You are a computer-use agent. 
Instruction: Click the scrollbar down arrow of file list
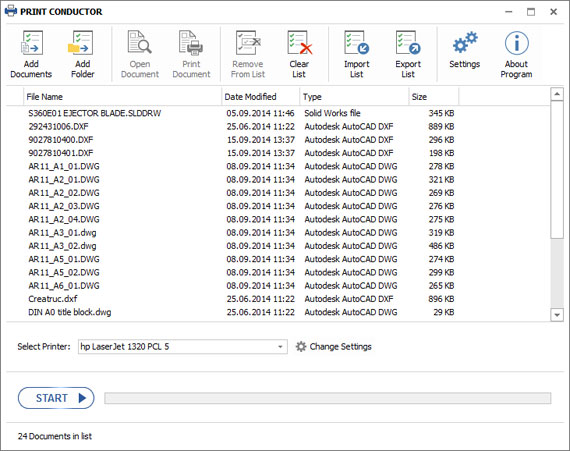tap(557, 315)
